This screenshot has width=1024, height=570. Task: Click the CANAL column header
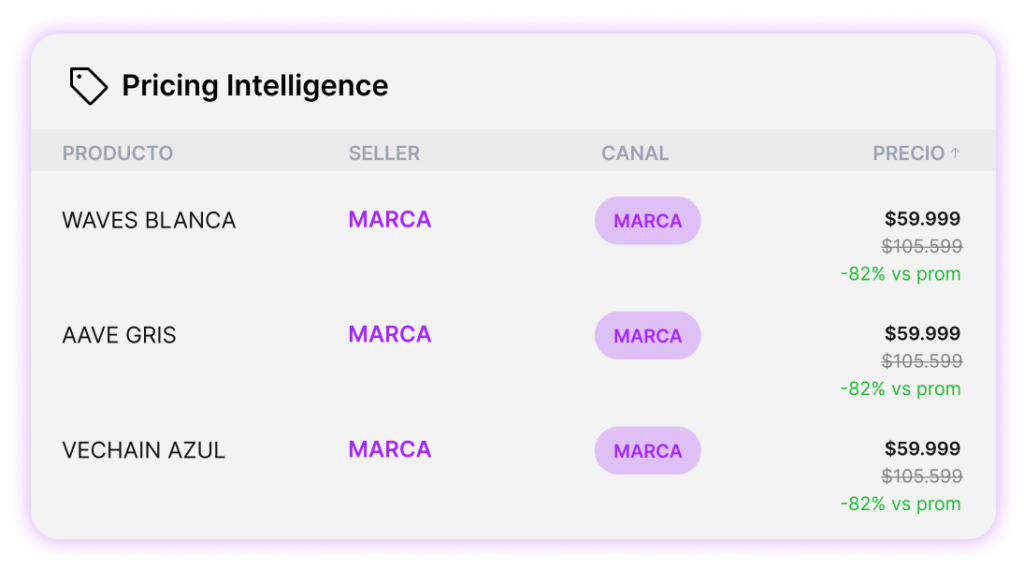point(635,153)
